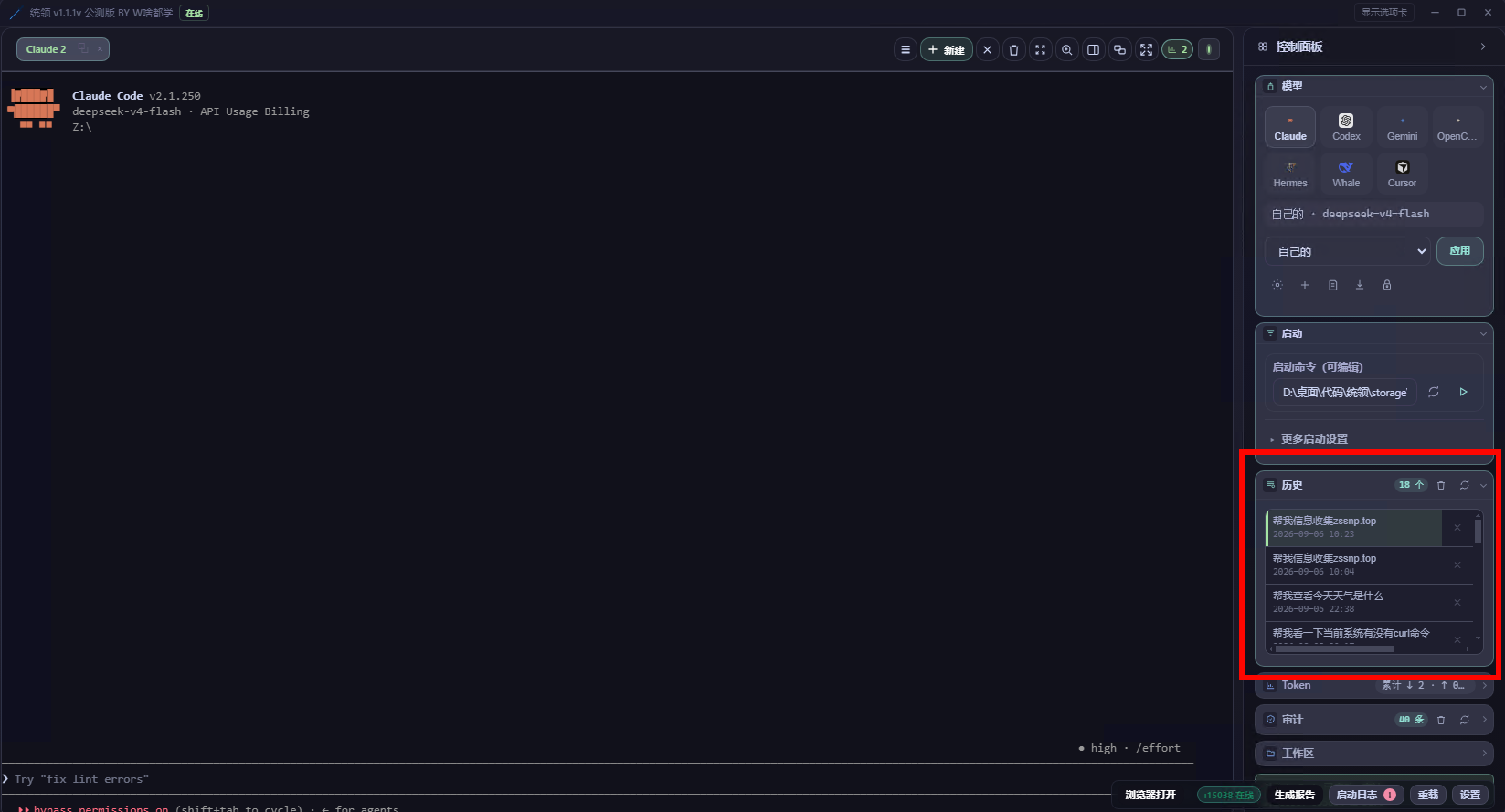Select the Gemini model icon
Image resolution: width=1505 pixels, height=812 pixels.
pyautogui.click(x=1402, y=127)
